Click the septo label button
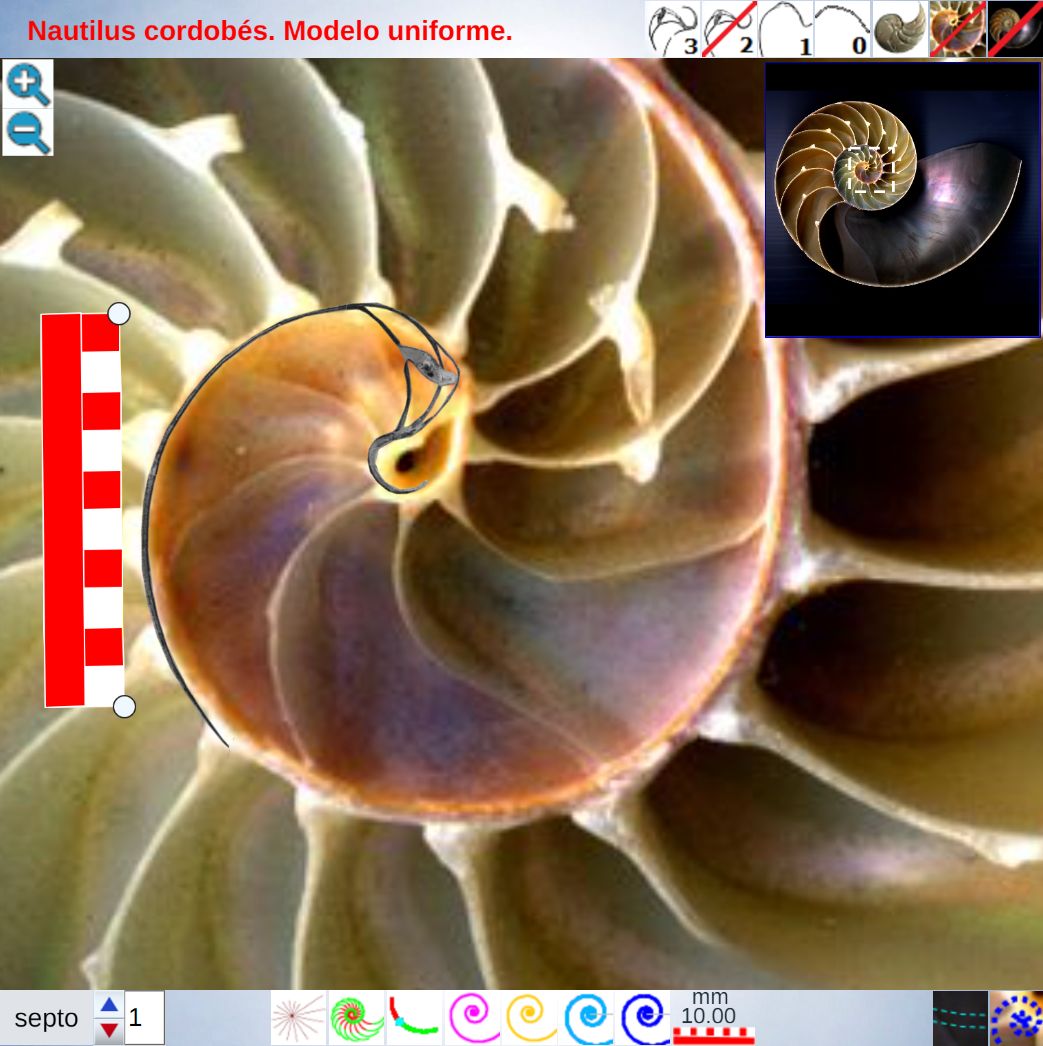 (46, 1018)
